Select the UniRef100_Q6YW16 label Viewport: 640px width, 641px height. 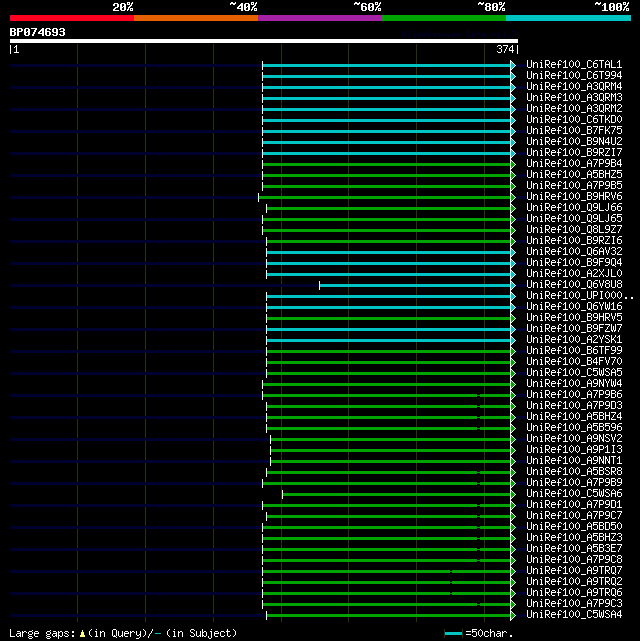574,307
